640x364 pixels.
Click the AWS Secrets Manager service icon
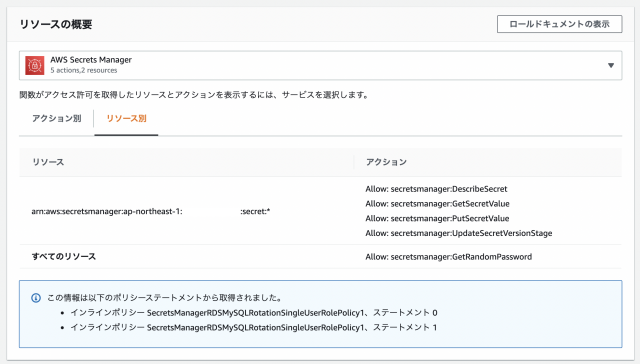(x=35, y=65)
